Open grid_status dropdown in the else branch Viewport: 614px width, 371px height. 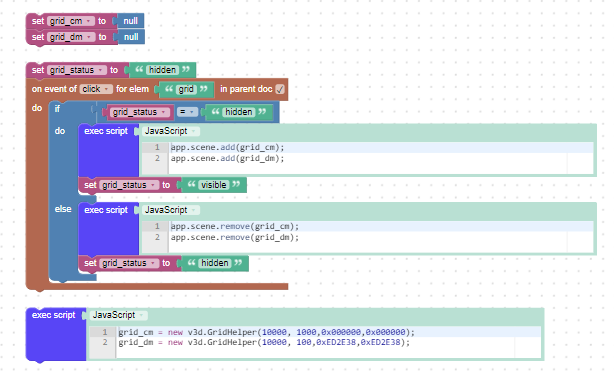click(x=129, y=263)
